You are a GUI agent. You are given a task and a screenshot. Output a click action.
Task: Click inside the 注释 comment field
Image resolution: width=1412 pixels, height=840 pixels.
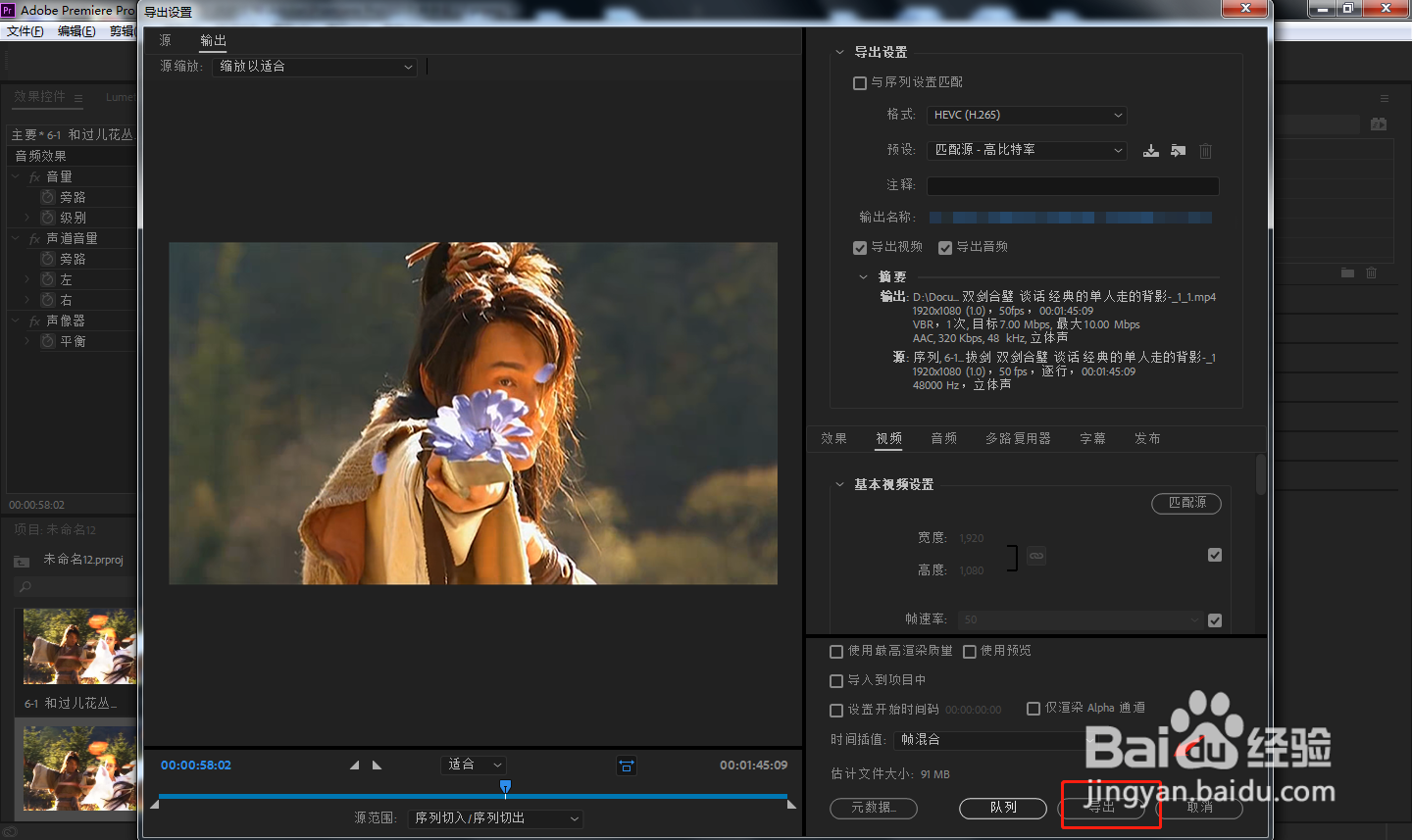pyautogui.click(x=1073, y=186)
